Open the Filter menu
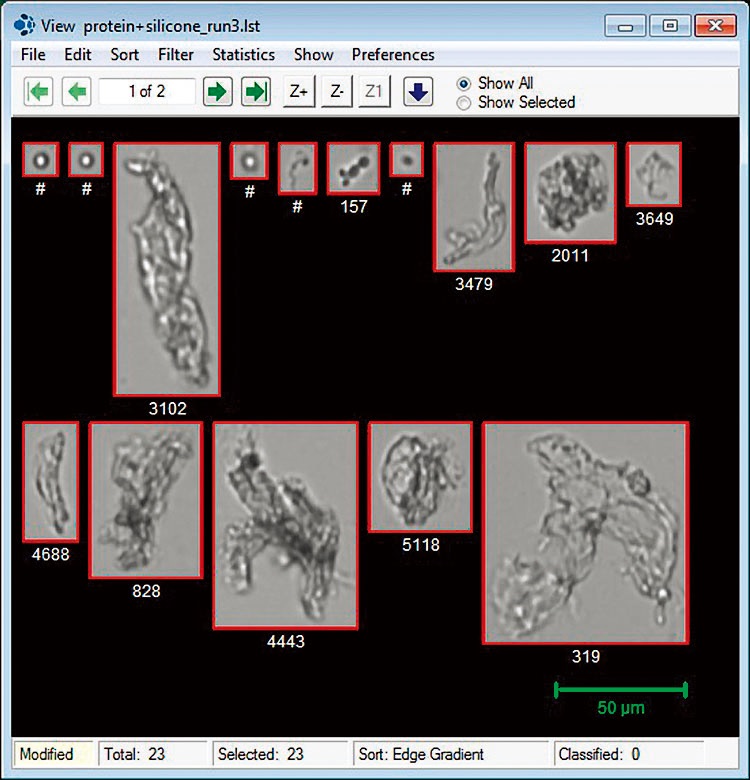750x780 pixels. tap(176, 54)
